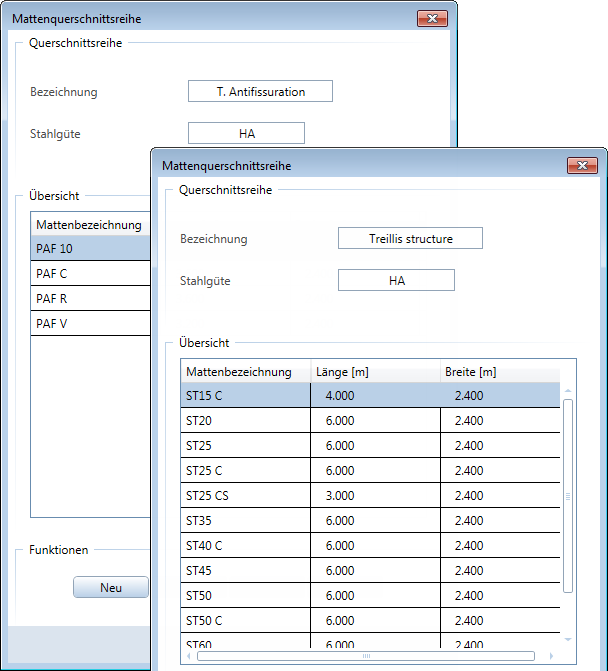Click the Breite [m] column header
Image resolution: width=608 pixels, height=671 pixels.
coord(500,372)
